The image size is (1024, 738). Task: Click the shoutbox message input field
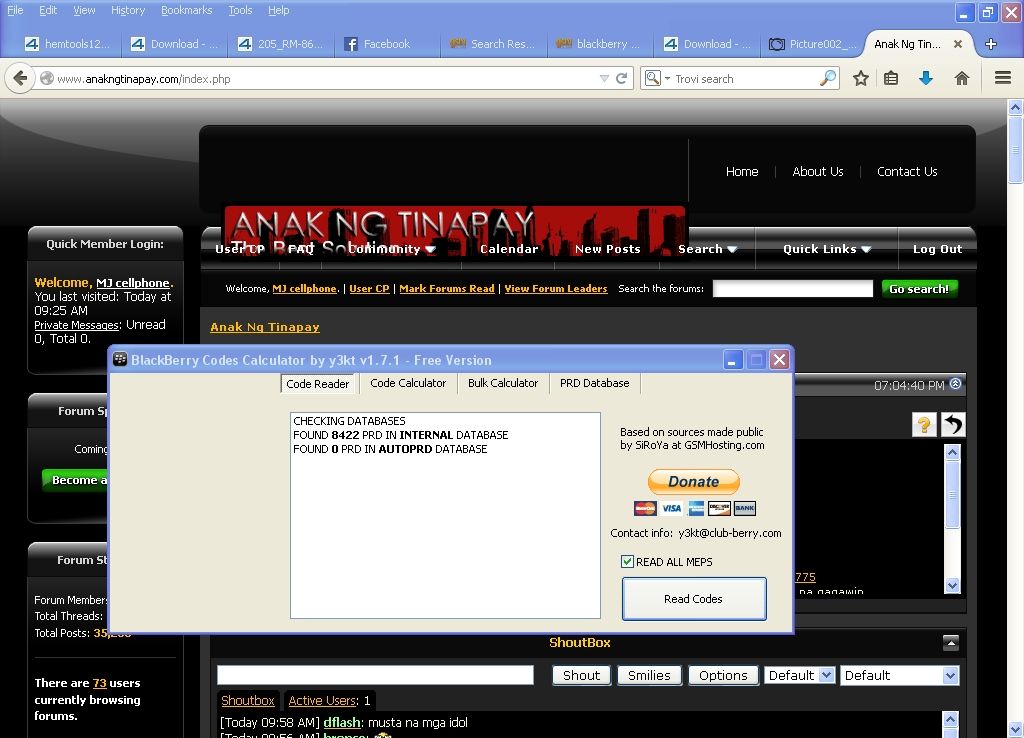pyautogui.click(x=375, y=675)
